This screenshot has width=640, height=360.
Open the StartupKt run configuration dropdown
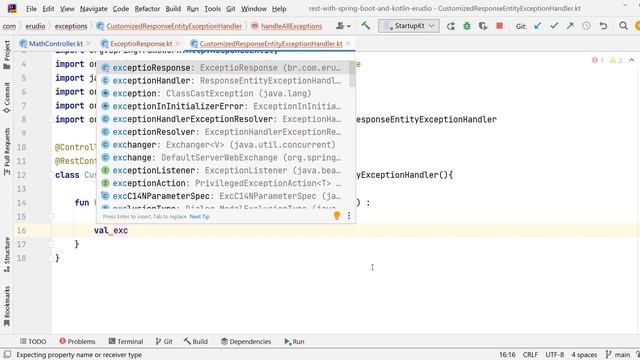(x=409, y=26)
